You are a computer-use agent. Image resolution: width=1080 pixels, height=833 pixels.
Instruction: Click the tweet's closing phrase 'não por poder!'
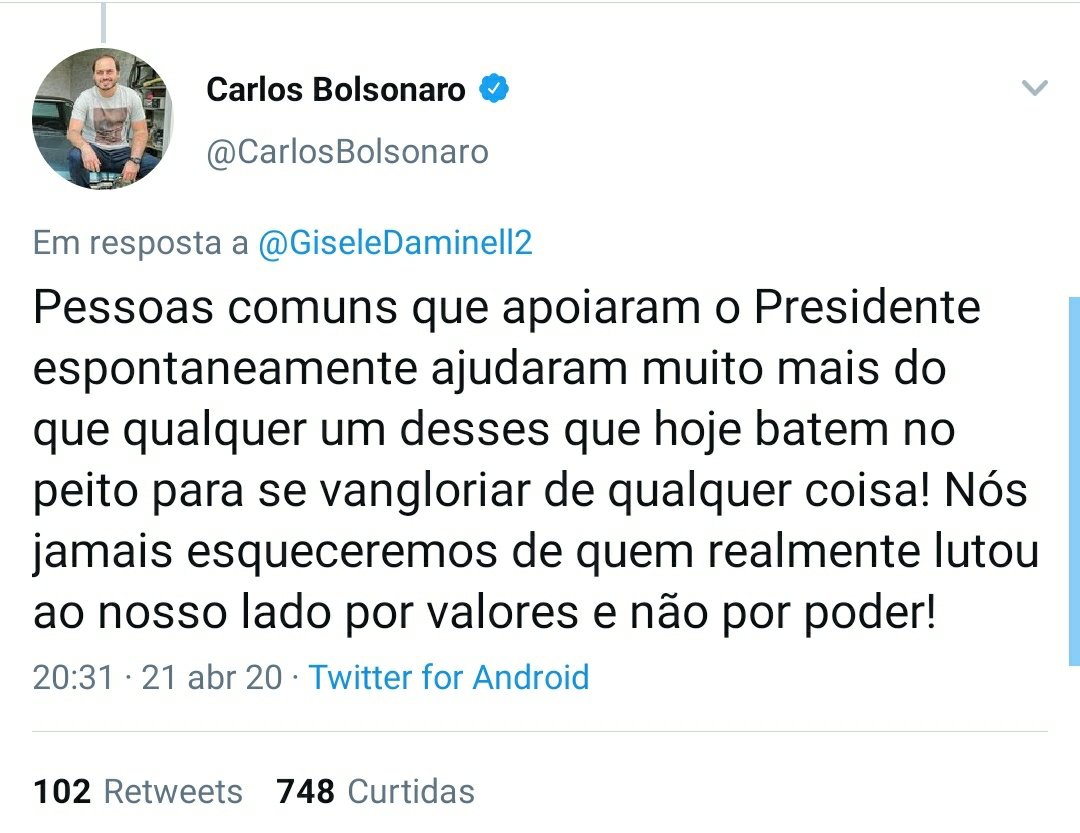point(783,613)
